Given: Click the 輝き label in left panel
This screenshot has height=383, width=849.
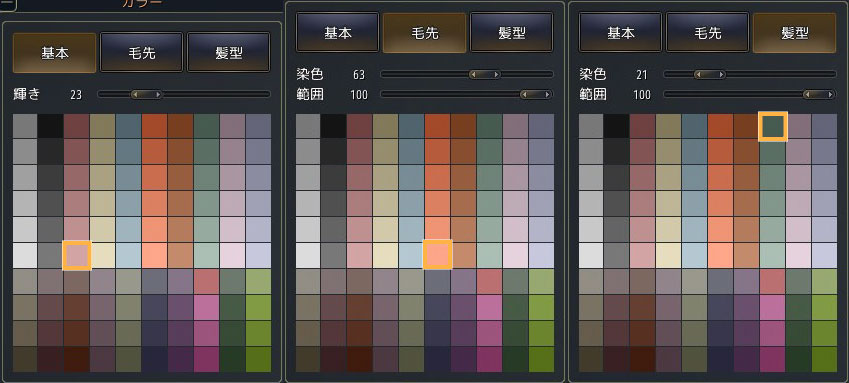Looking at the screenshot, I should click(27, 94).
